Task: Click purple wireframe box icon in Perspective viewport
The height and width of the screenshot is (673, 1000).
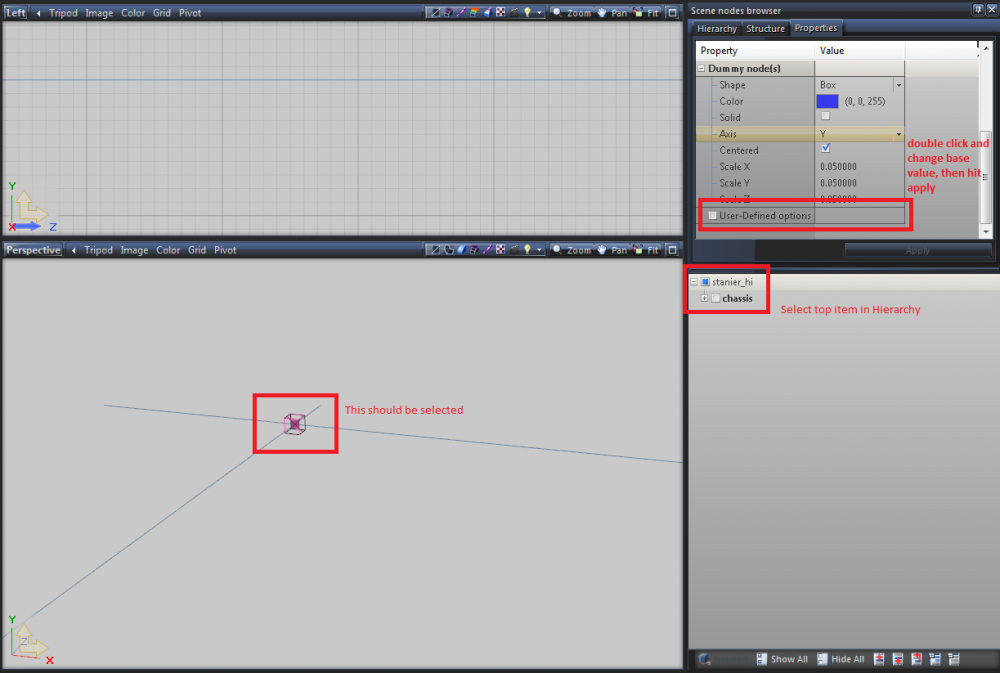Action: tap(475, 250)
